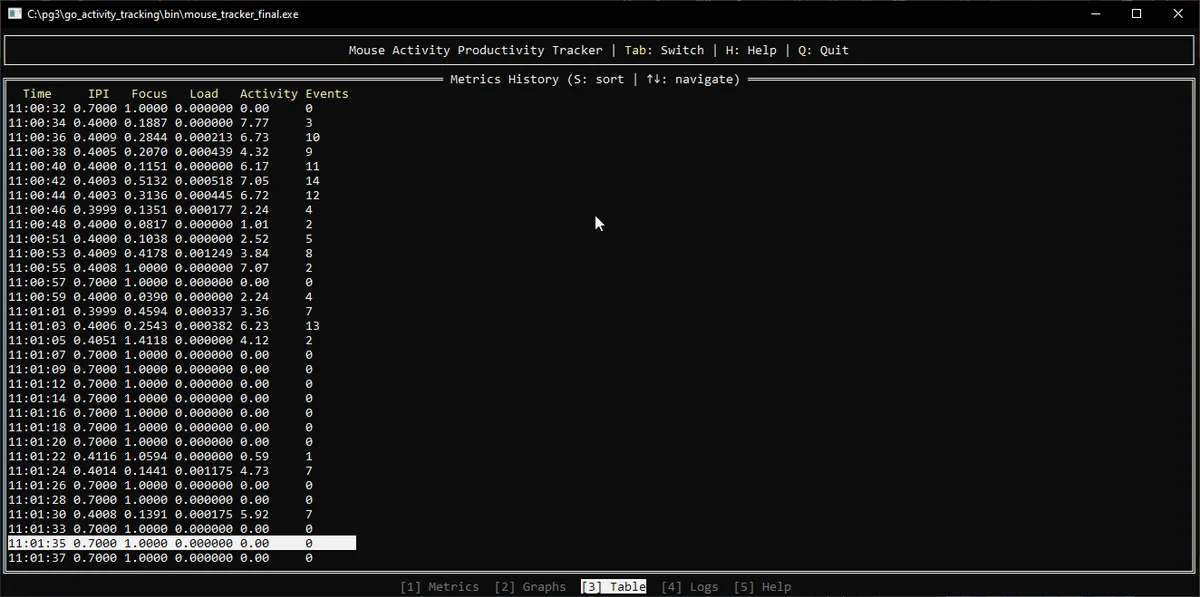
Task: Click the Time column header
Action: tap(37, 94)
